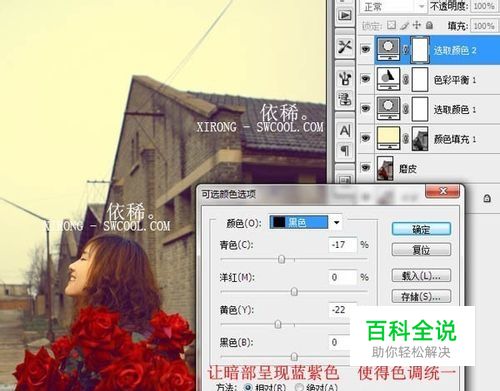Screen dimensions: 500x391
Task: Click the link icon on 选取颜色 2 layer
Action: [x=405, y=50]
